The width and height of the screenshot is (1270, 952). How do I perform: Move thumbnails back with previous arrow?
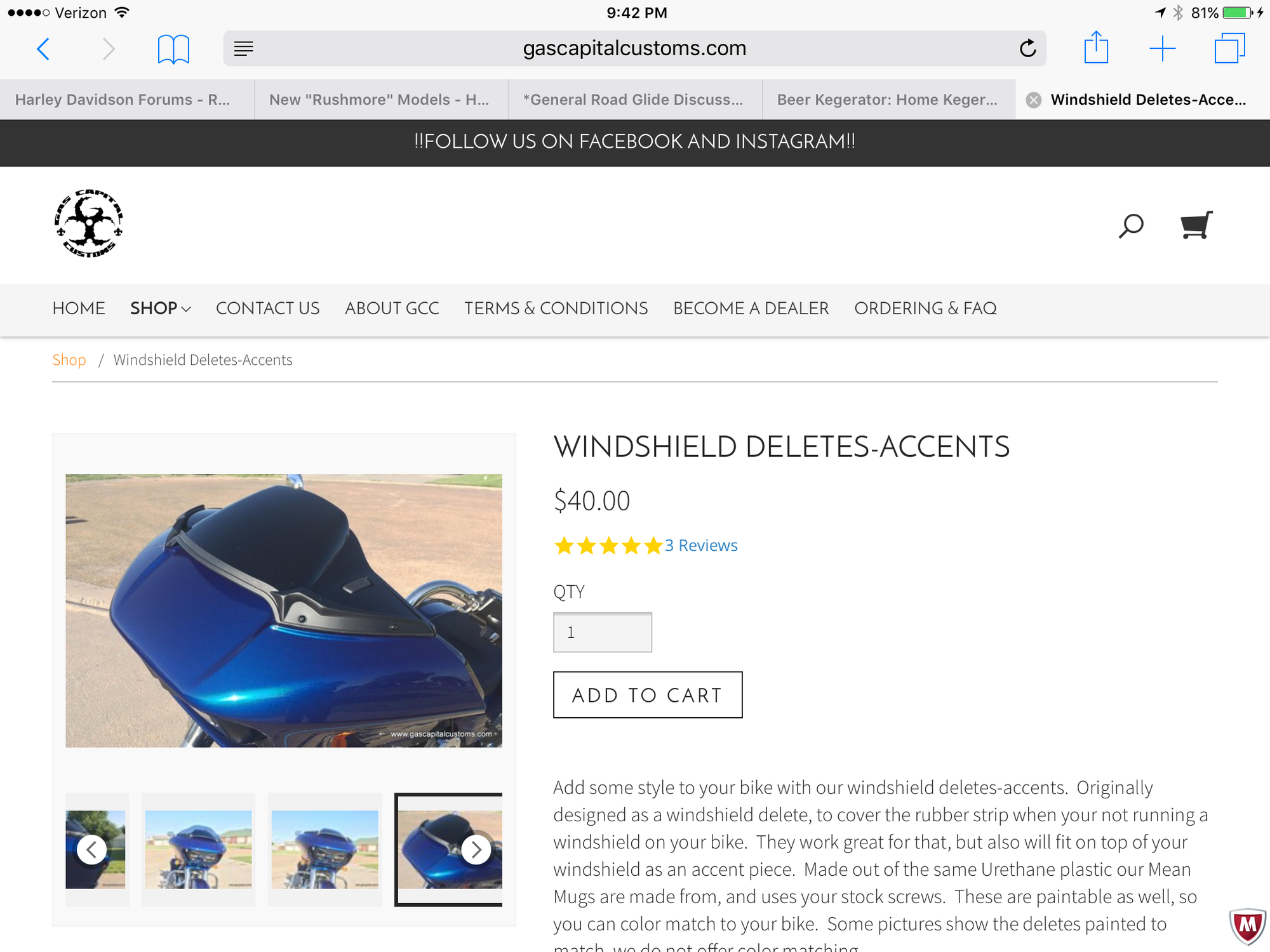click(92, 849)
